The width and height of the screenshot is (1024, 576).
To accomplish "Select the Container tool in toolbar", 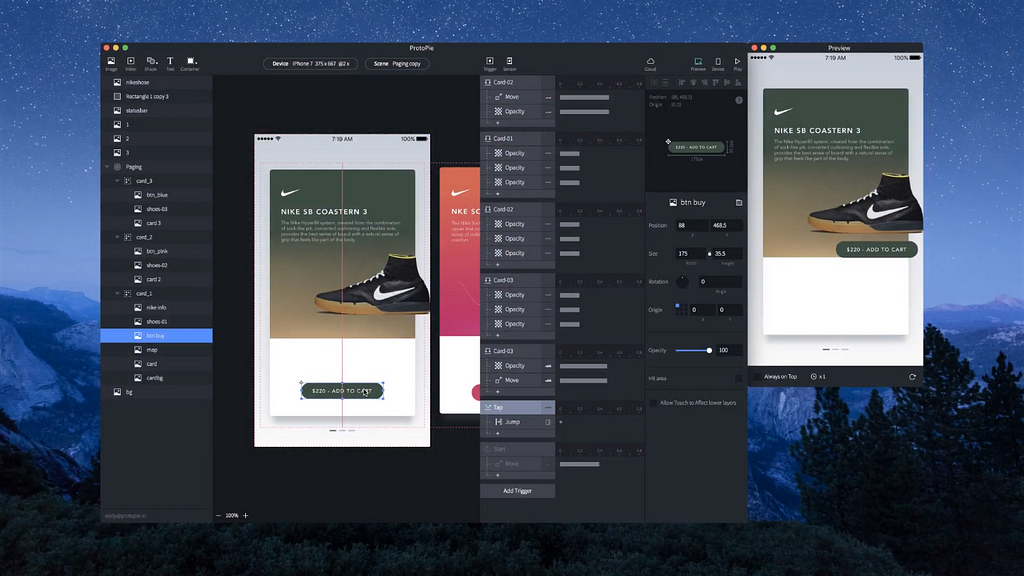I will (190, 63).
